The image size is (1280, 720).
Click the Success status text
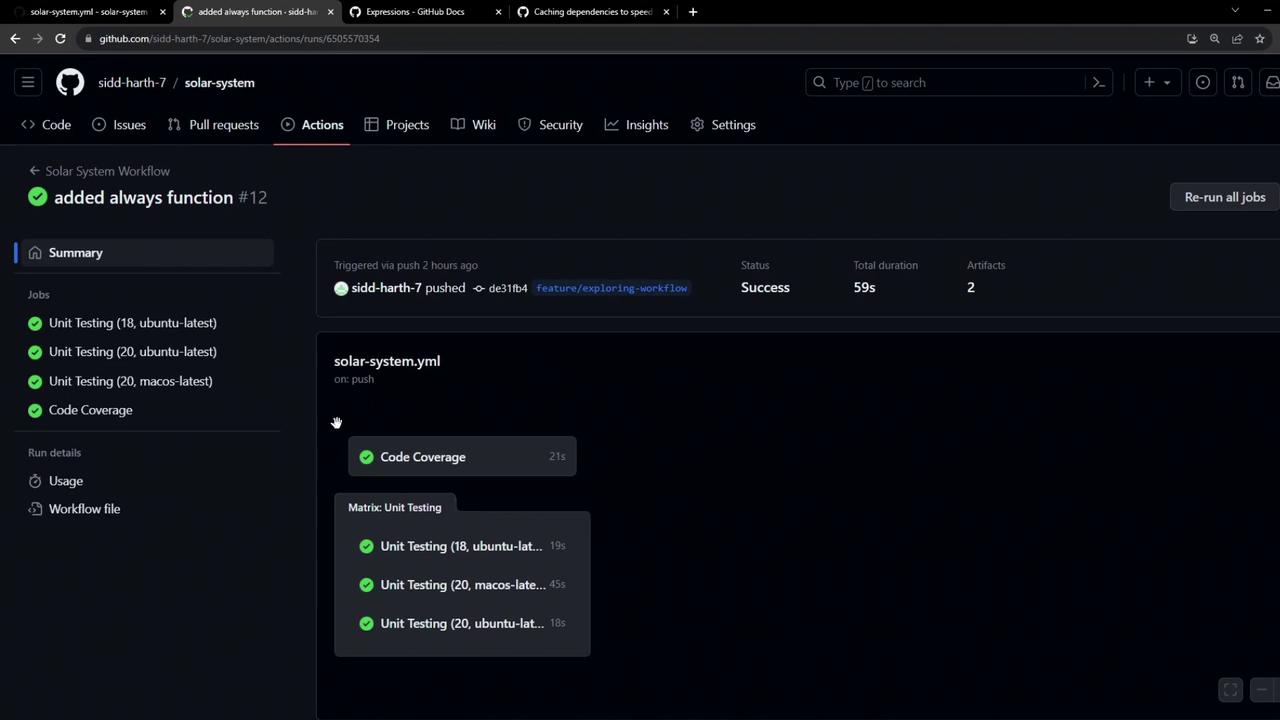765,288
